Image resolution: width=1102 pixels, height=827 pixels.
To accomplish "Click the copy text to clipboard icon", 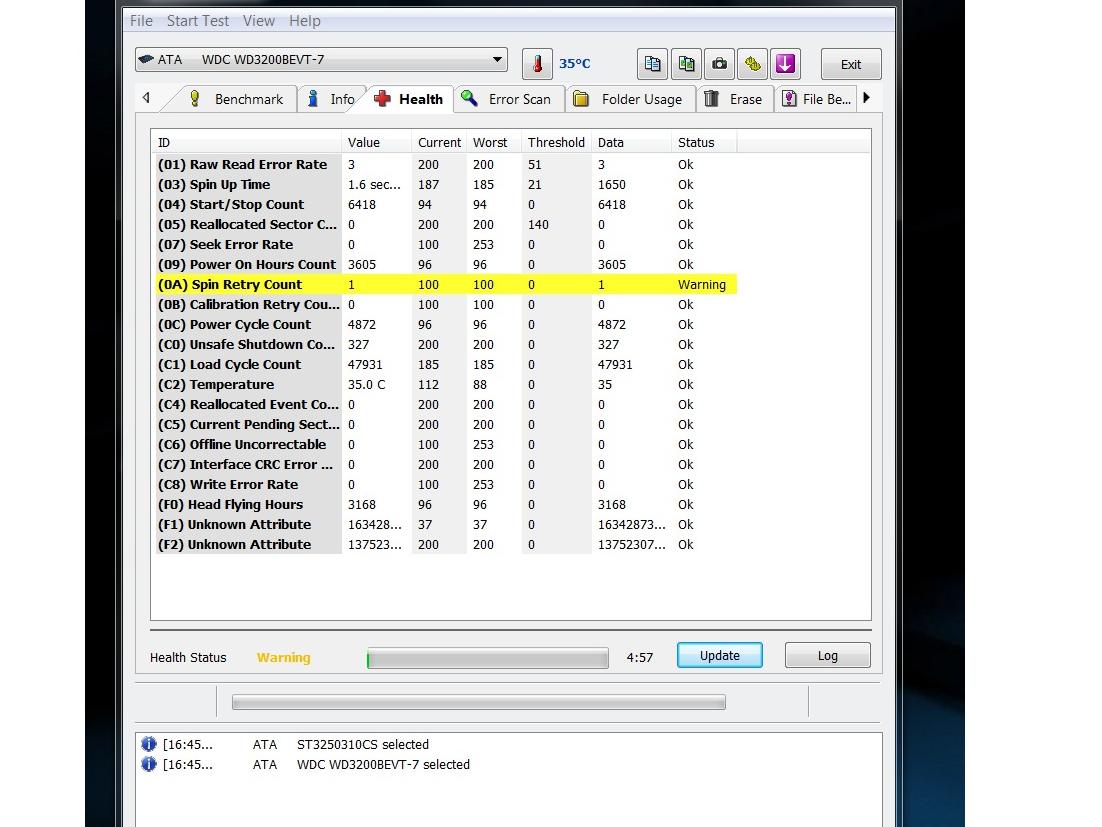I will 652,64.
